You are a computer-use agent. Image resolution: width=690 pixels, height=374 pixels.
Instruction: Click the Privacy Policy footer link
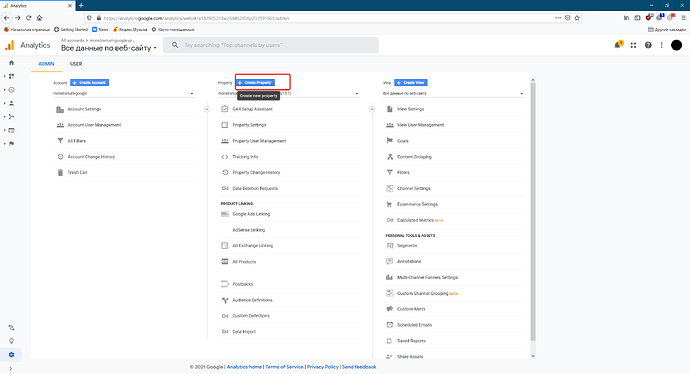323,367
